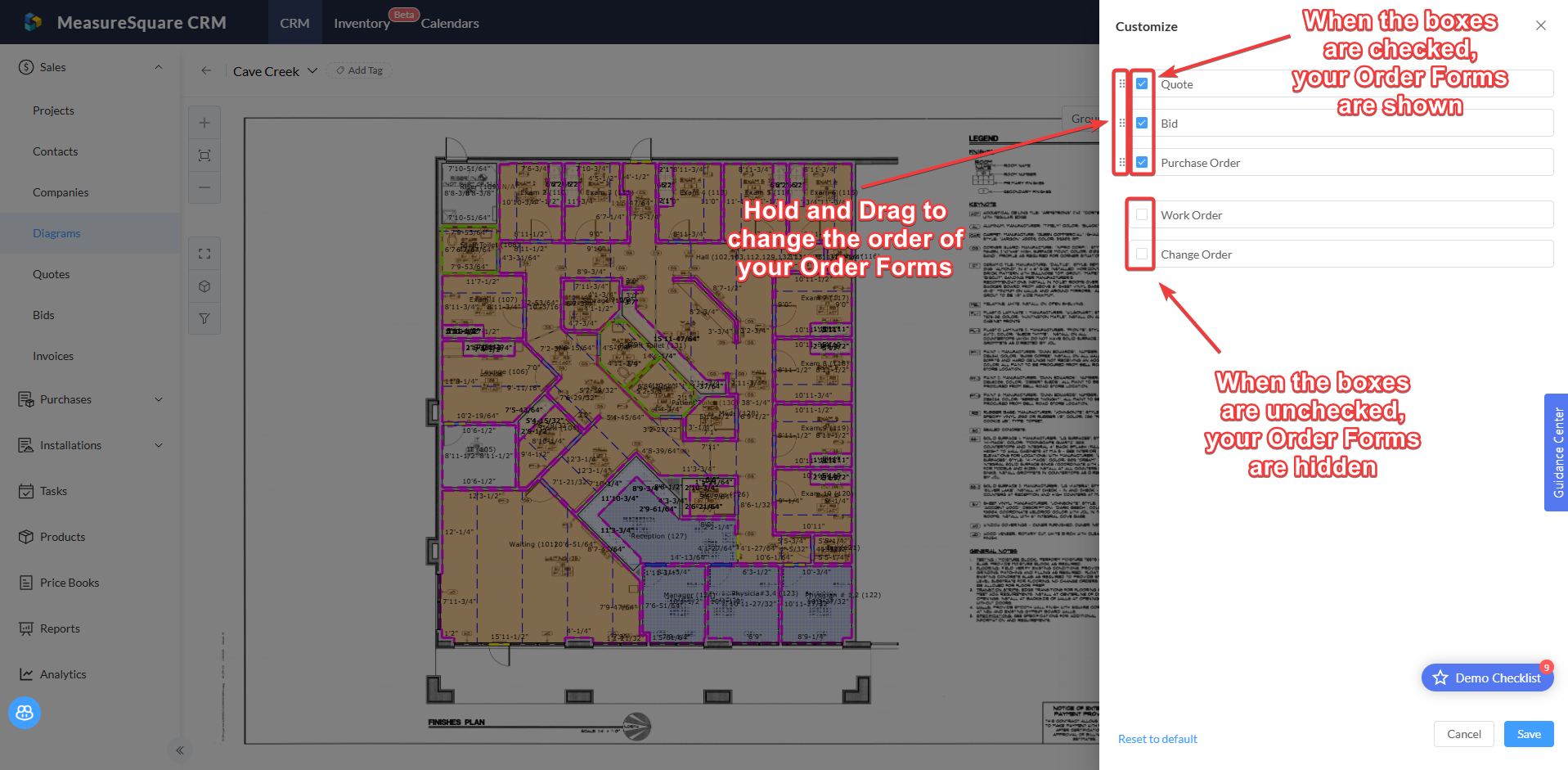The width and height of the screenshot is (1568, 770).
Task: Click the drag handle beside Purchase Order
Action: (1122, 162)
